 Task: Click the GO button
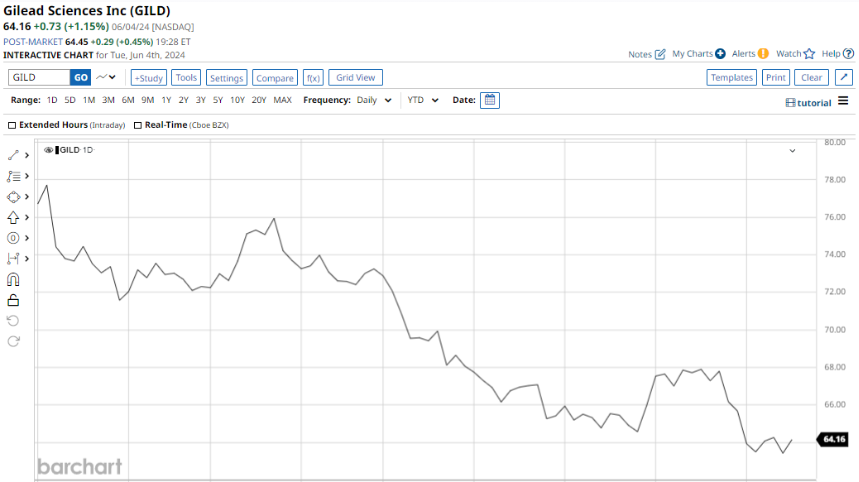click(x=81, y=77)
